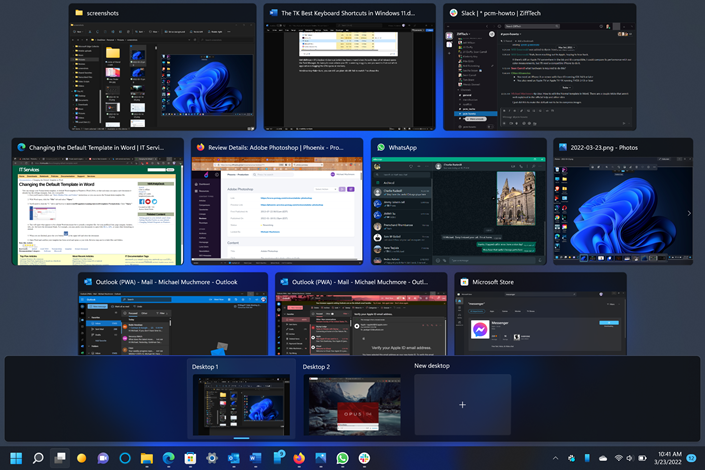The height and width of the screenshot is (470, 705).
Task: Open the Wi-Fi network tray icon
Action: [619, 458]
